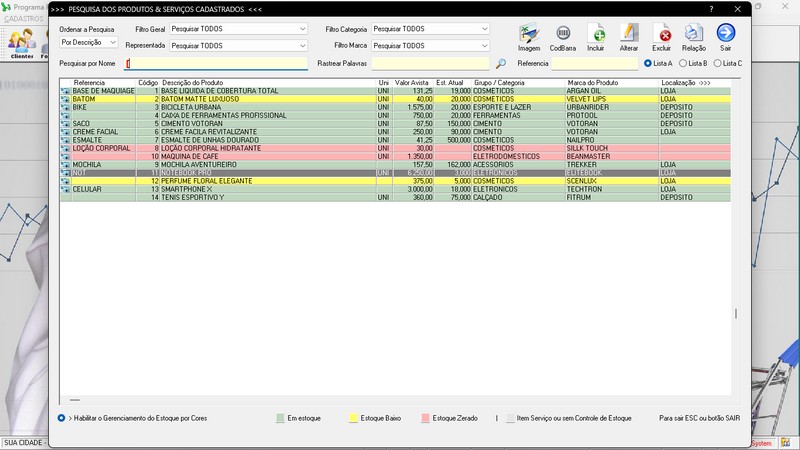Open the Relação report icon
The image size is (800, 450).
coord(694,37)
